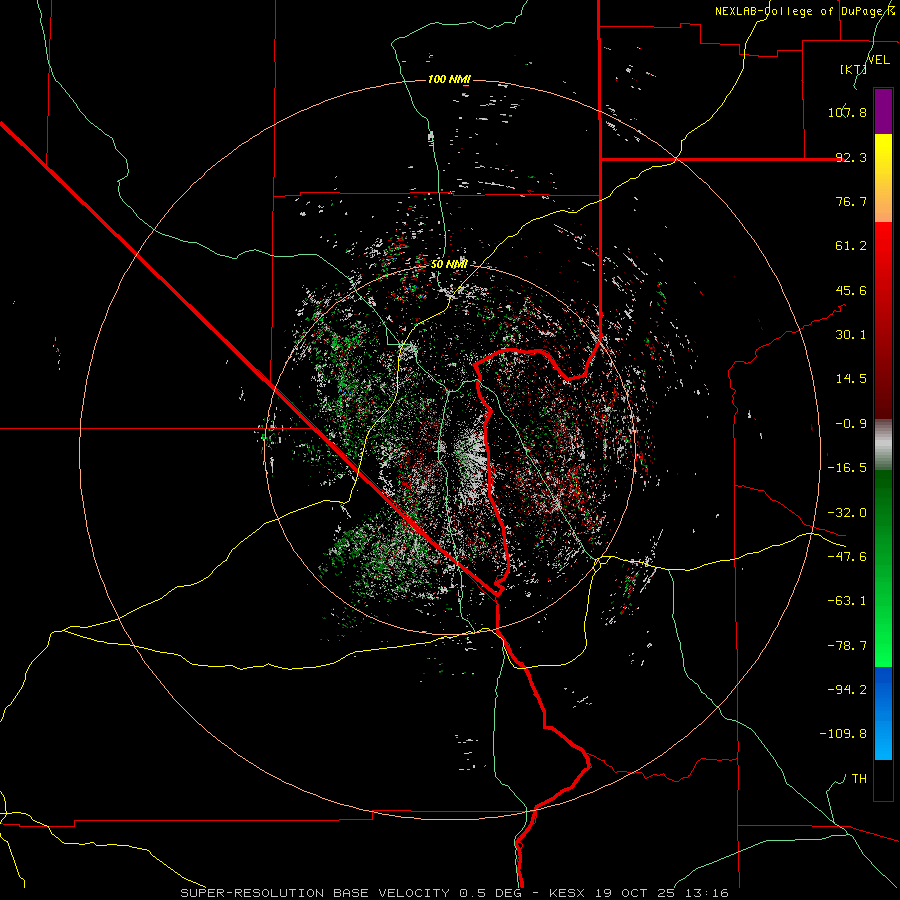900x900 pixels.
Task: Click the purple segment of the color bar
Action: tap(883, 111)
